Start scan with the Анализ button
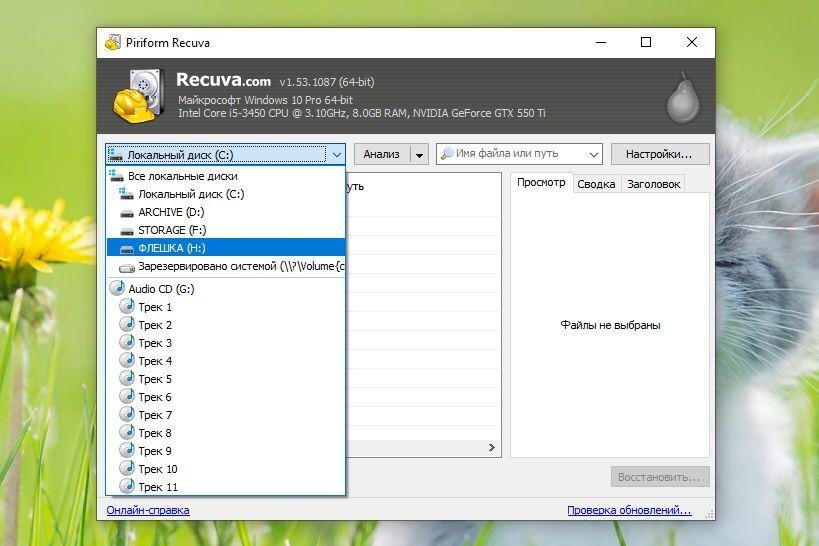The image size is (819, 546). coord(382,154)
